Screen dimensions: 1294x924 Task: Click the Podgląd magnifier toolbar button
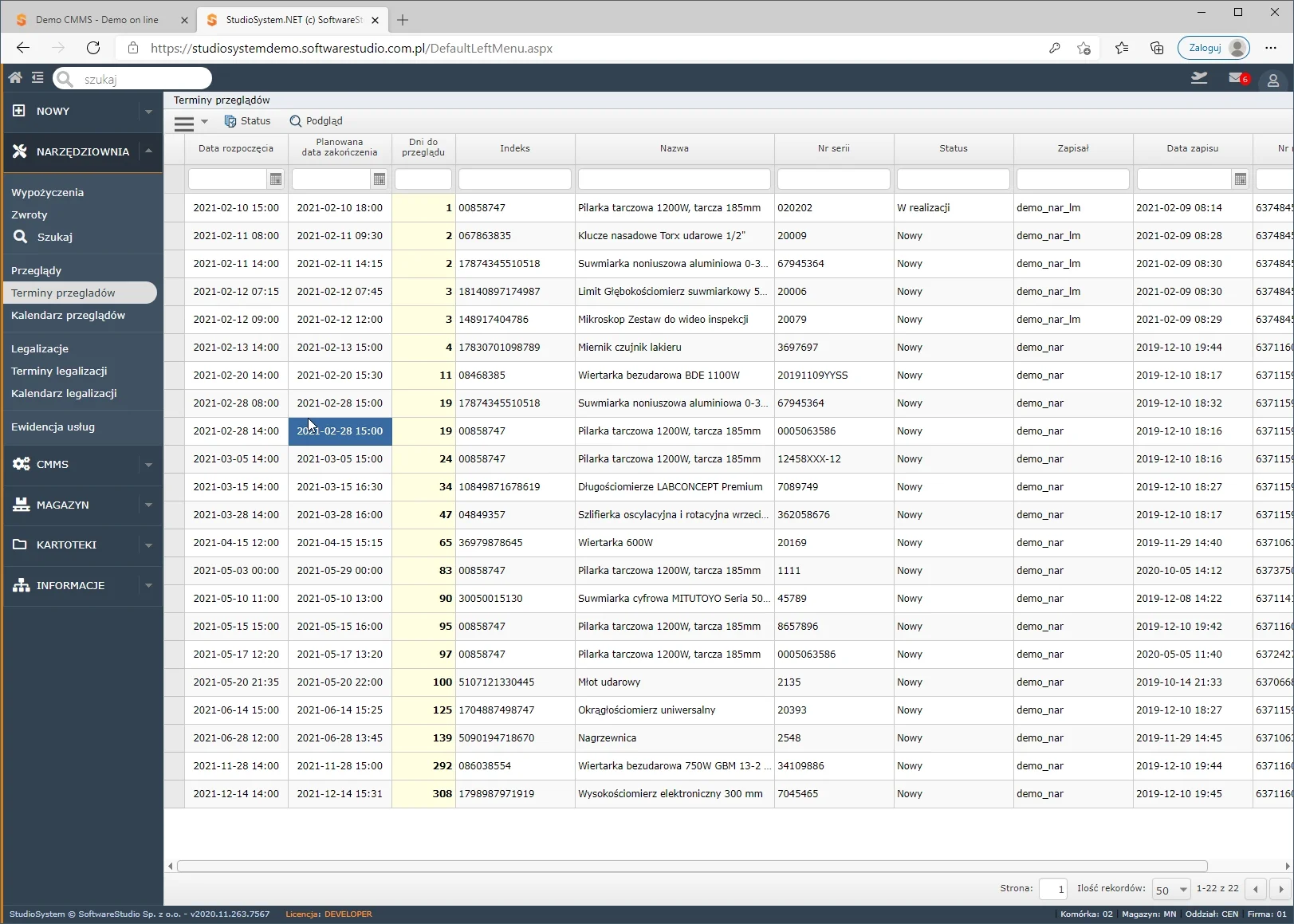(316, 121)
